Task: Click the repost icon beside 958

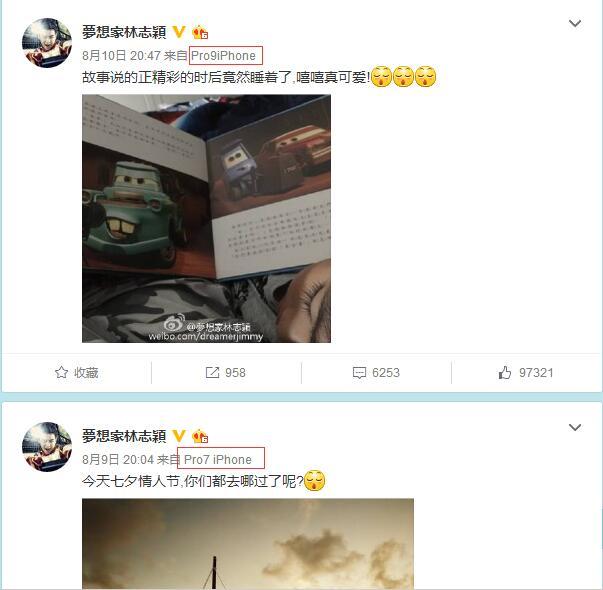Action: tap(212, 372)
